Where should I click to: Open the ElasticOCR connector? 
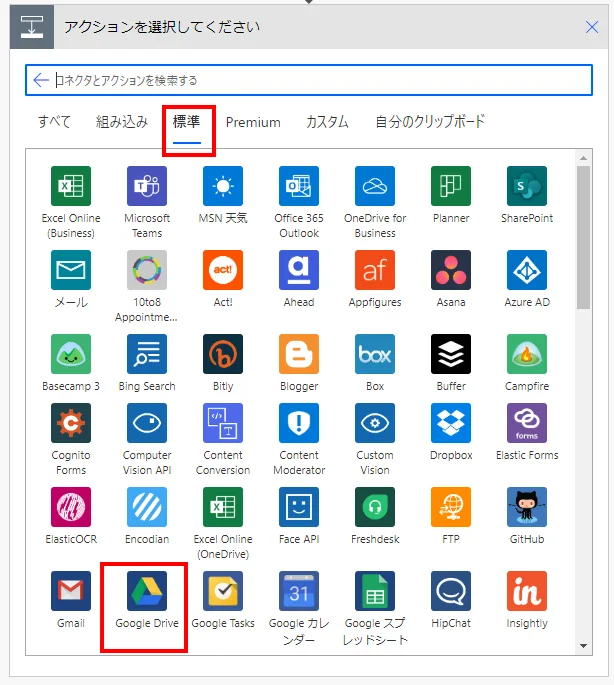(x=71, y=507)
